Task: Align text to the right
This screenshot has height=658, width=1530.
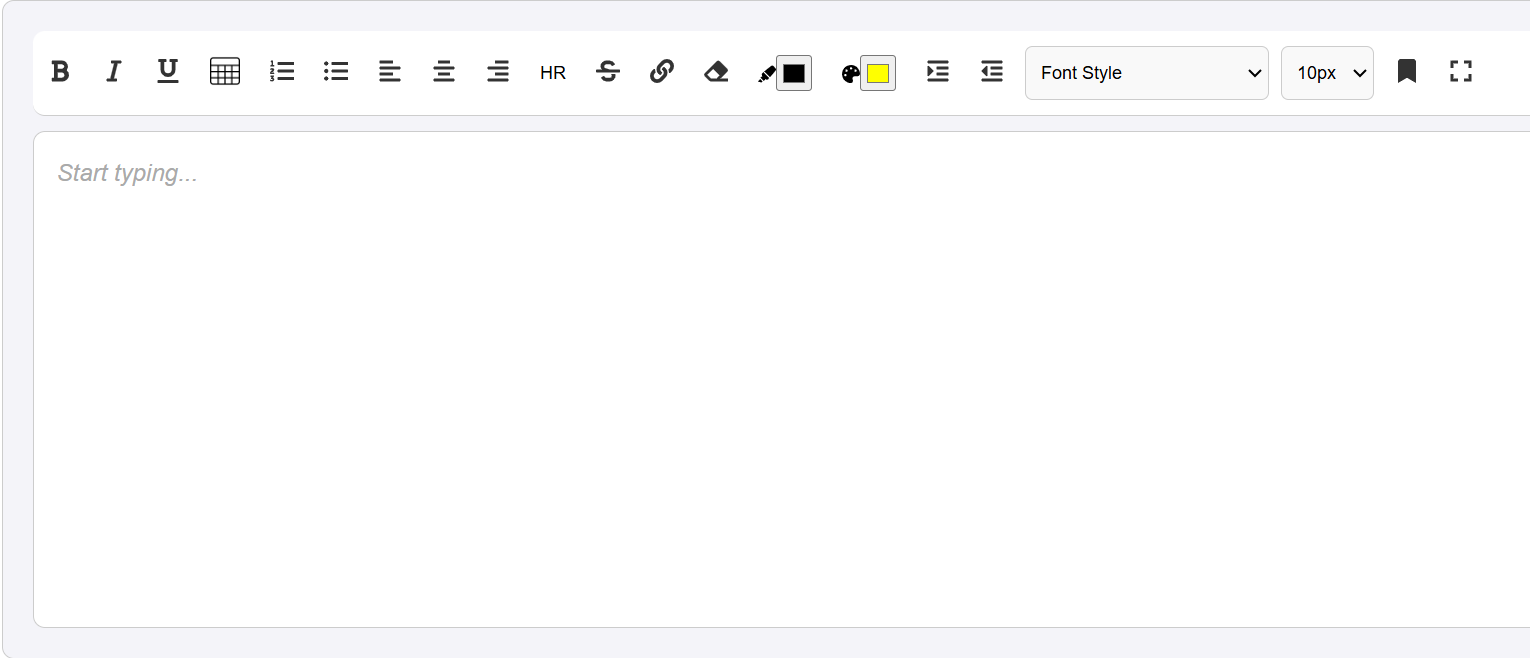Action: [498, 72]
